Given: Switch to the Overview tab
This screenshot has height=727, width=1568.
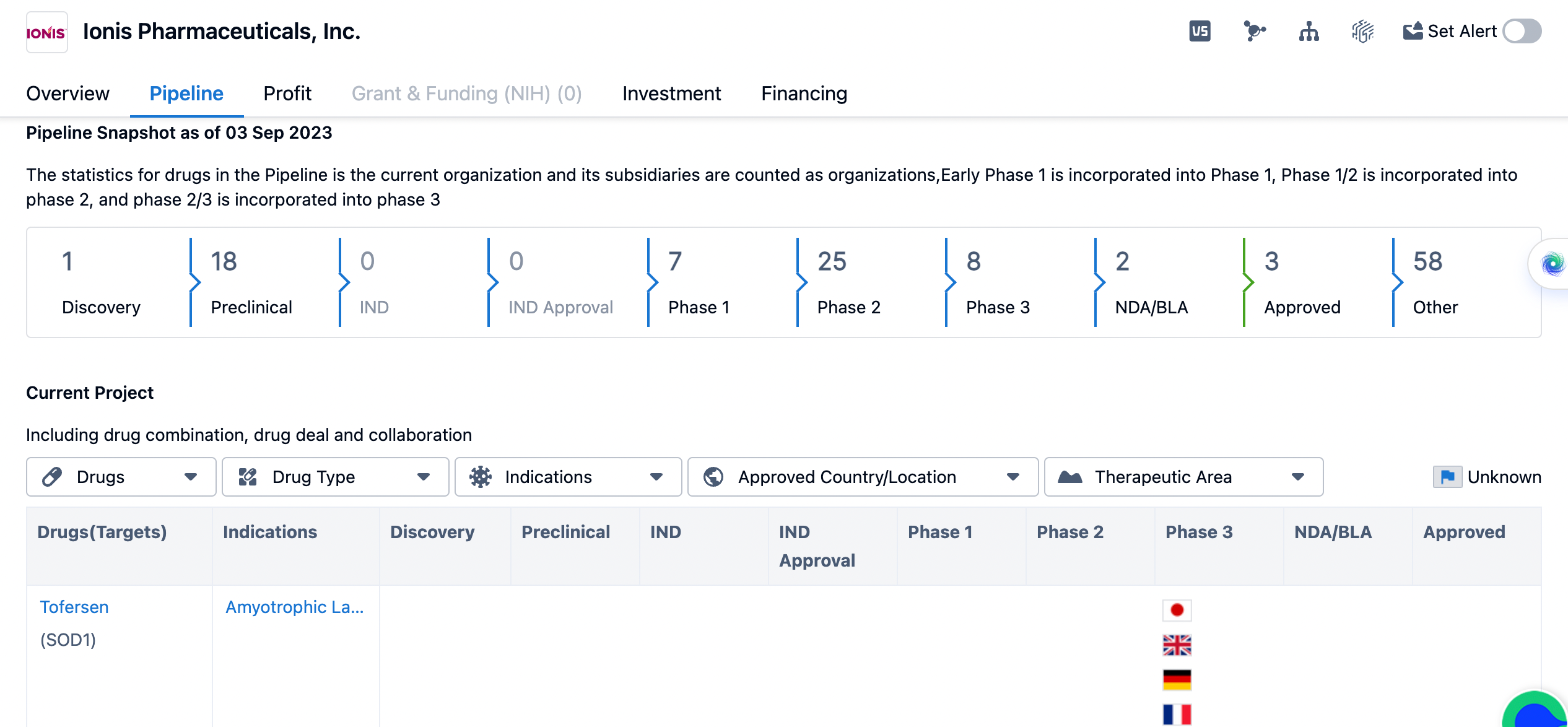Looking at the screenshot, I should coord(68,94).
